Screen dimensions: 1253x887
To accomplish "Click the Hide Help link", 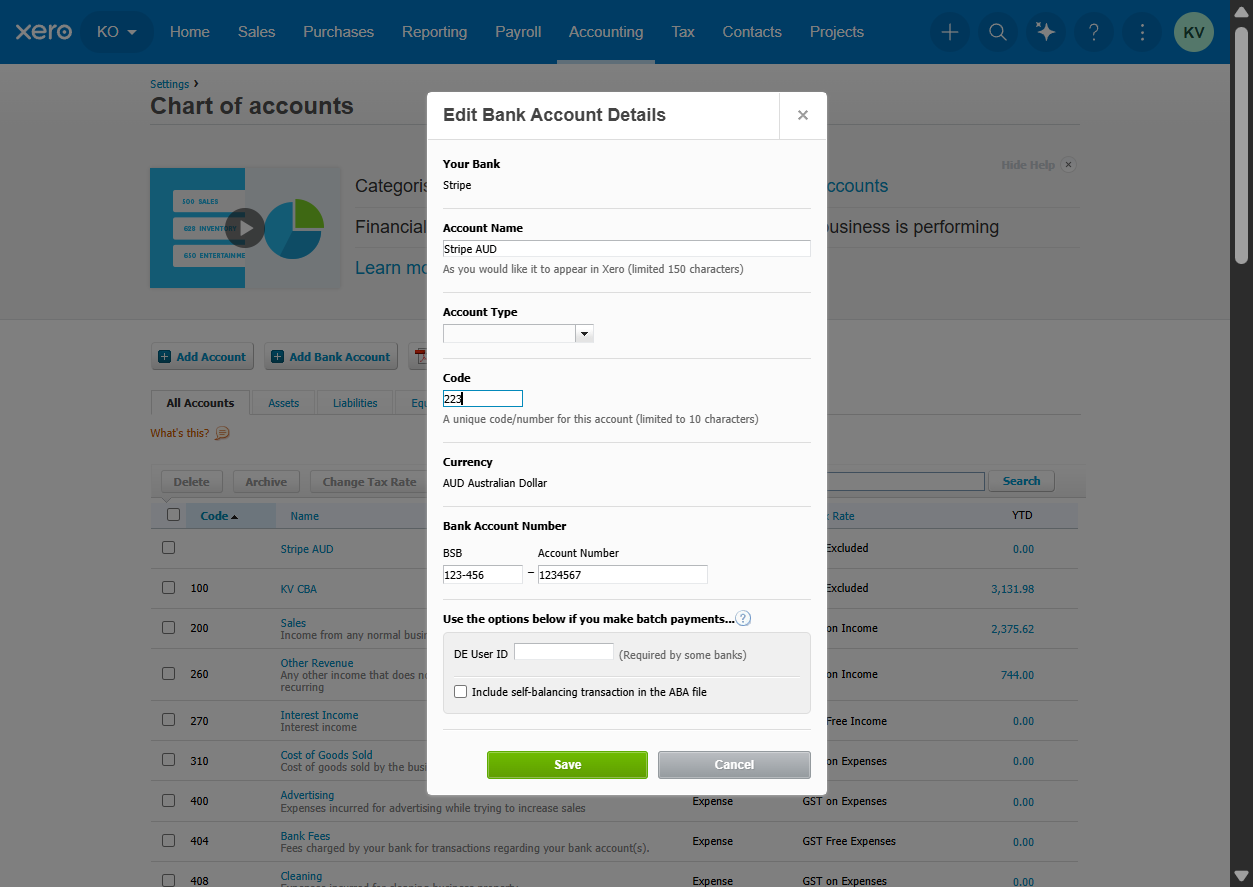I will click(1028, 165).
